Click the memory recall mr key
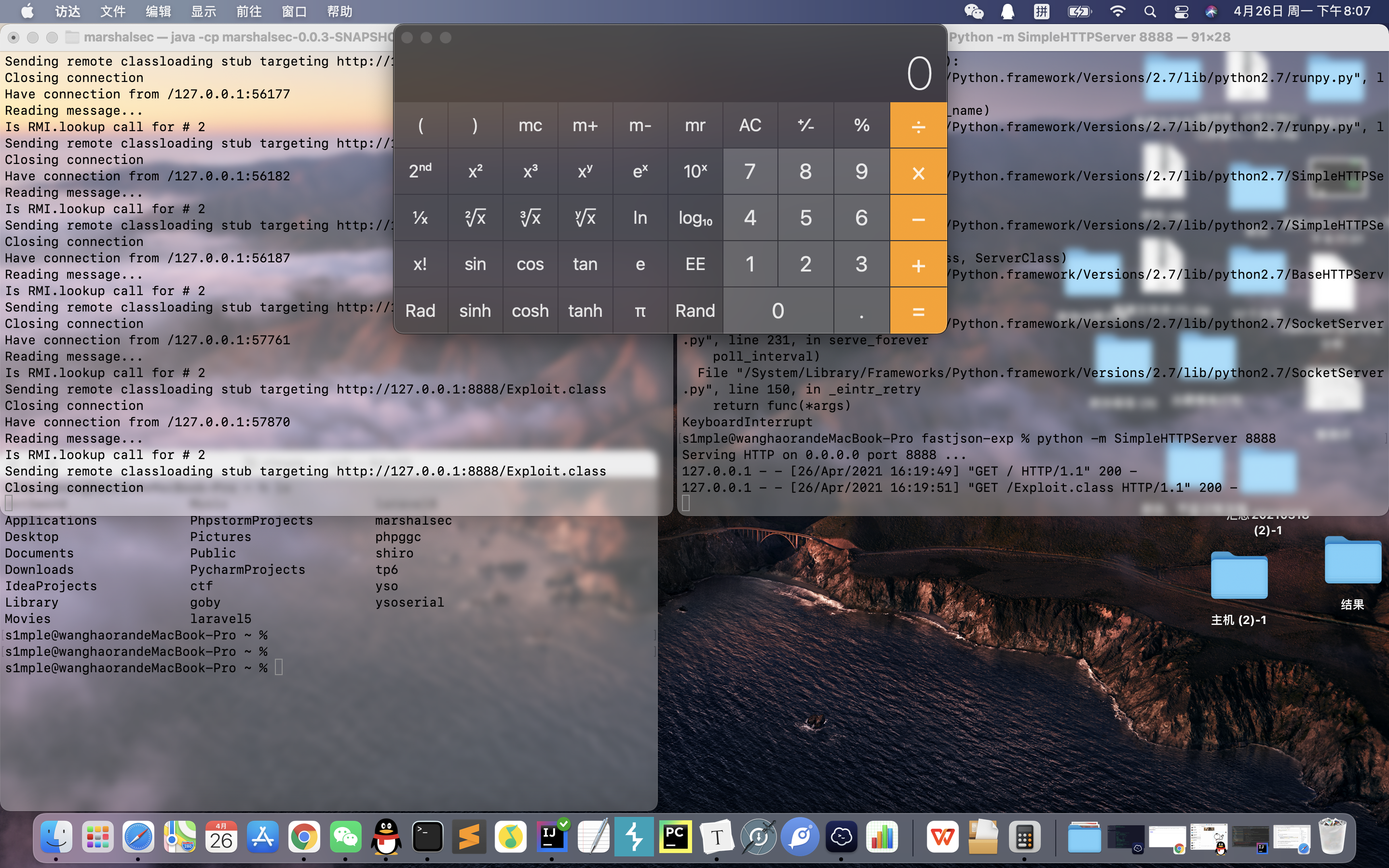Screen dimensions: 1389x868 pos(695,125)
